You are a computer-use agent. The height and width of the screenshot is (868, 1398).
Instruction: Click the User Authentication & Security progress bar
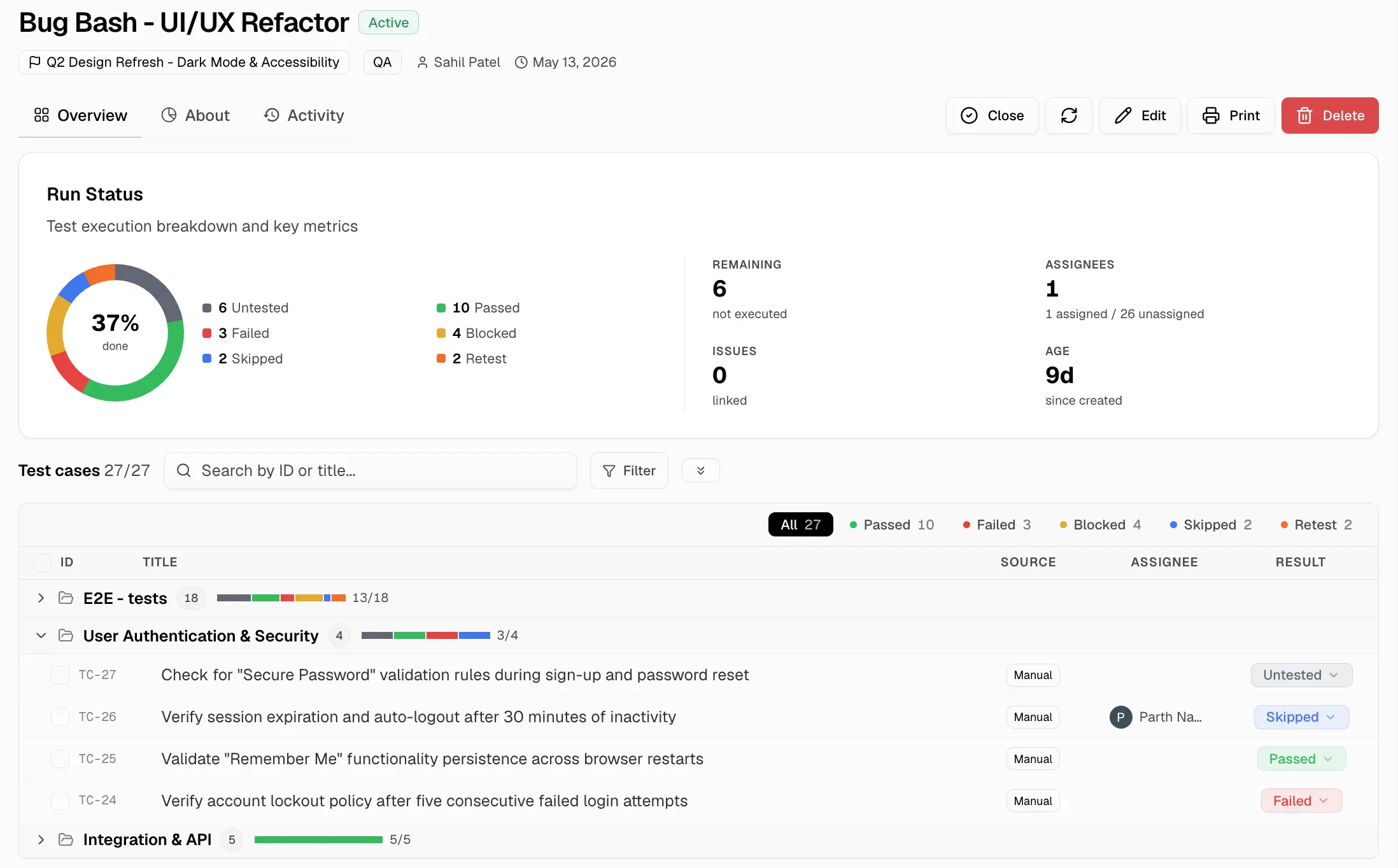[x=426, y=635]
